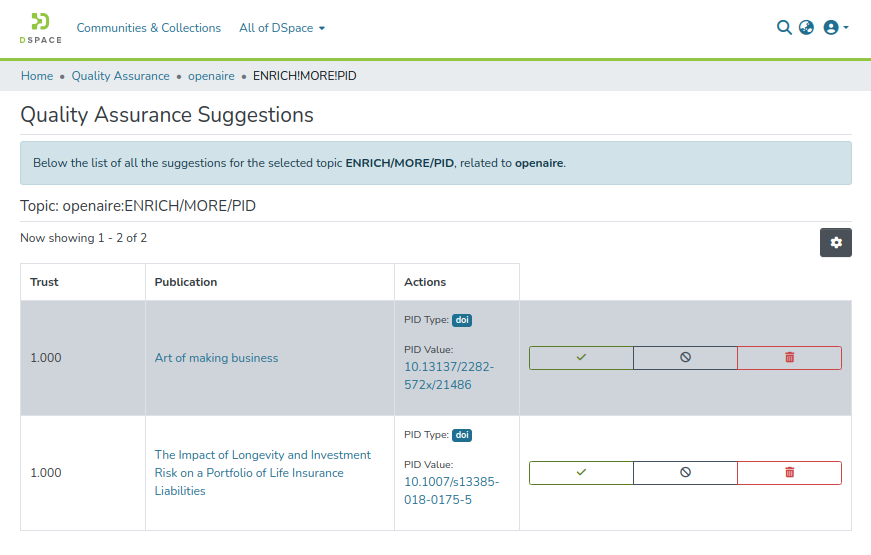Open the language globe menu

(806, 28)
